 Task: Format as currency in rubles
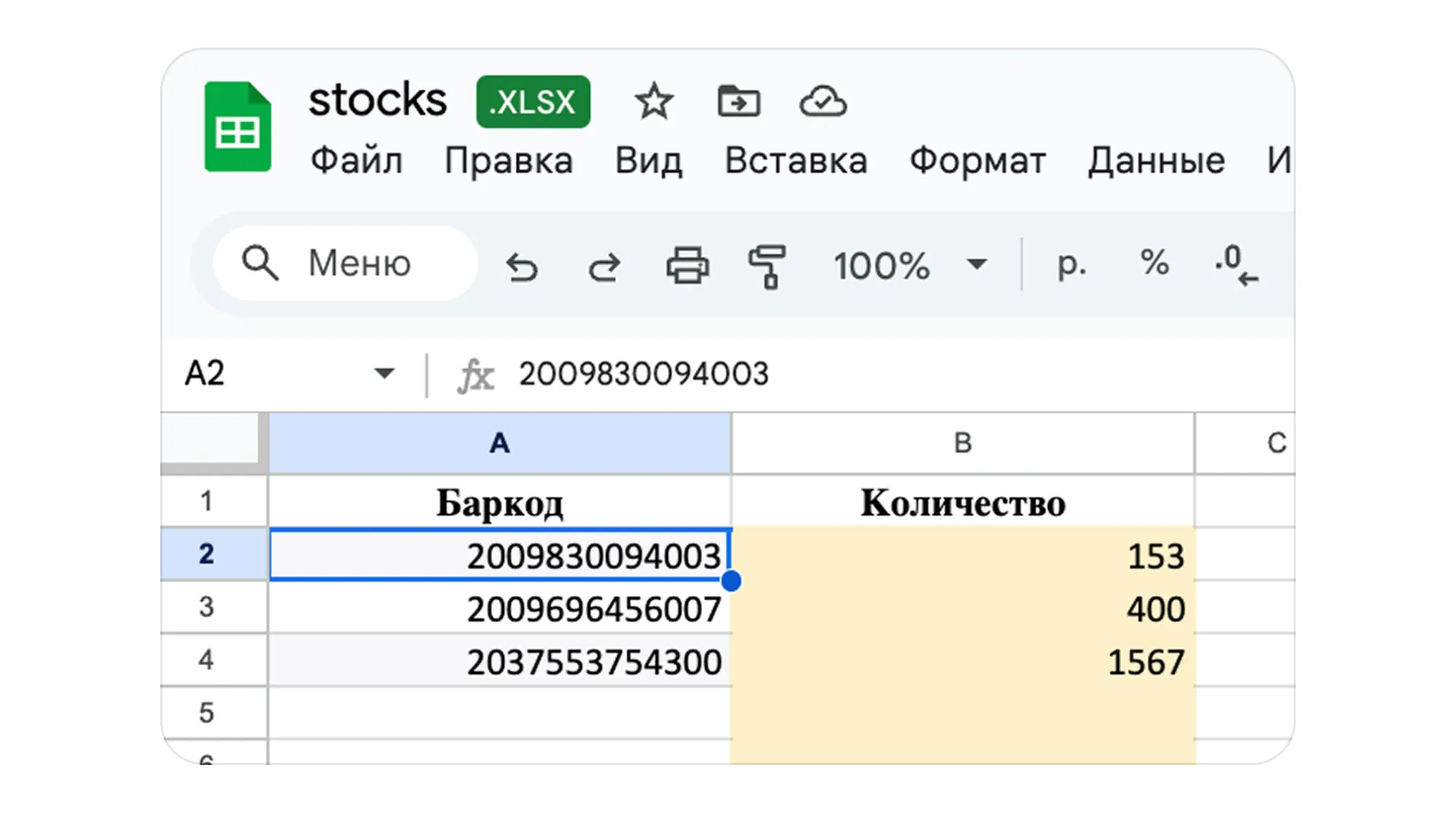pyautogui.click(x=1071, y=264)
